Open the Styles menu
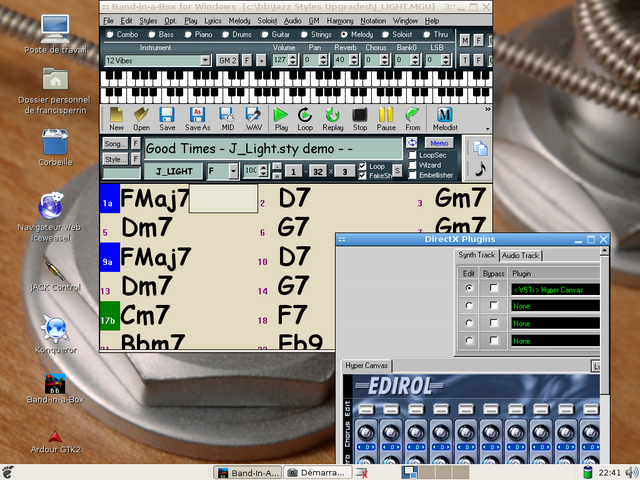 148,21
